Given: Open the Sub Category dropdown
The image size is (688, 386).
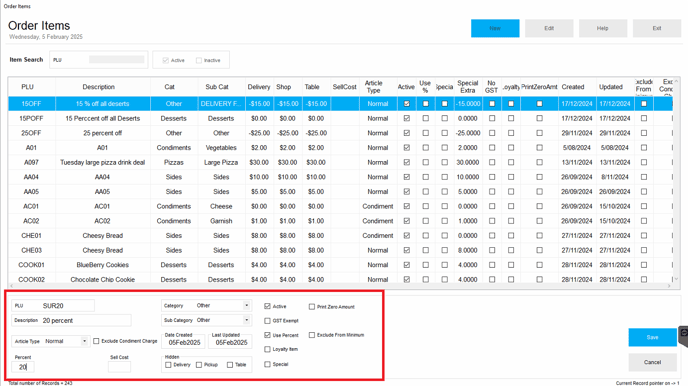Looking at the screenshot, I should (247, 320).
